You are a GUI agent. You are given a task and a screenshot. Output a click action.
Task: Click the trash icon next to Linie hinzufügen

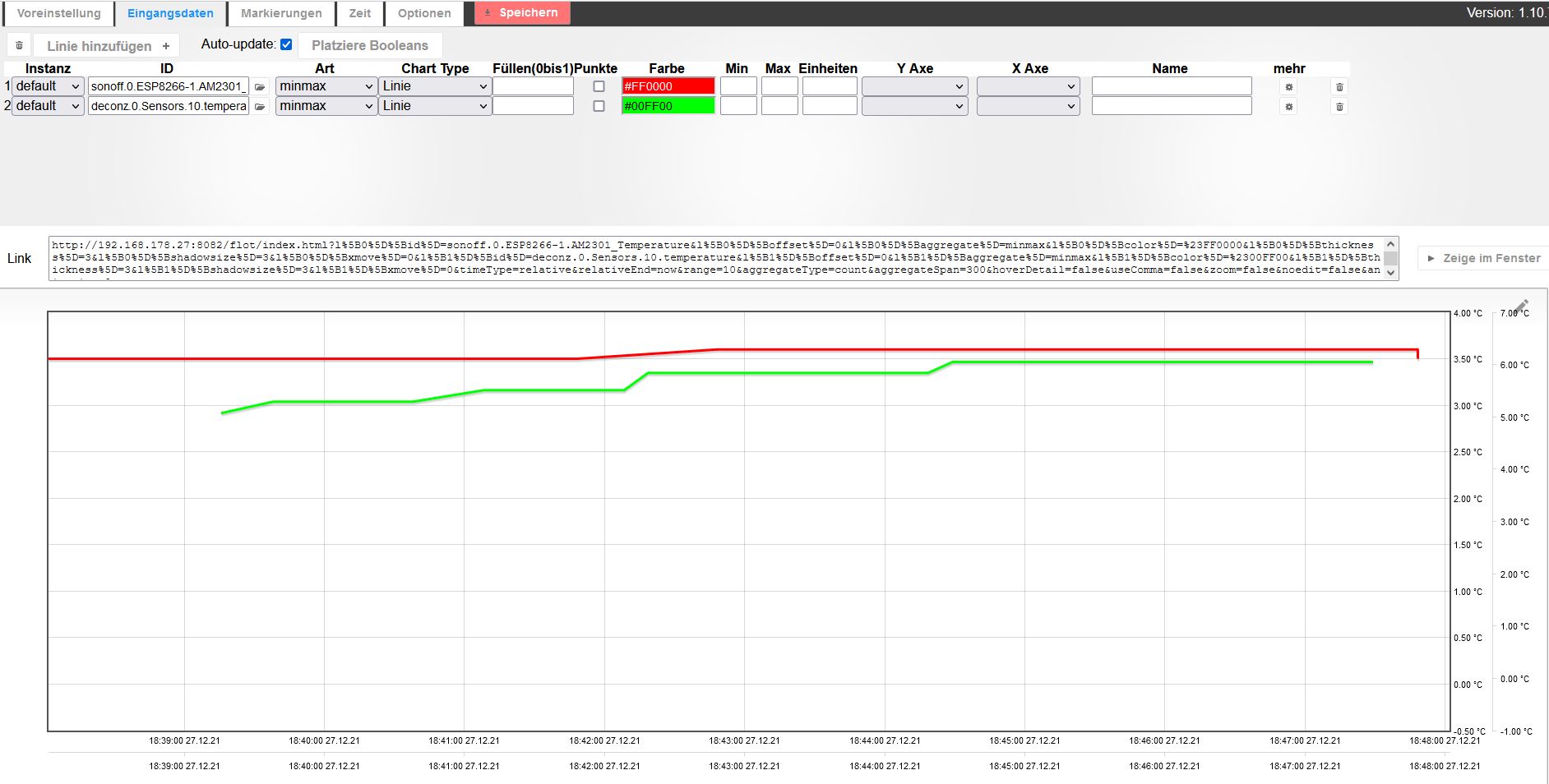pos(19,44)
